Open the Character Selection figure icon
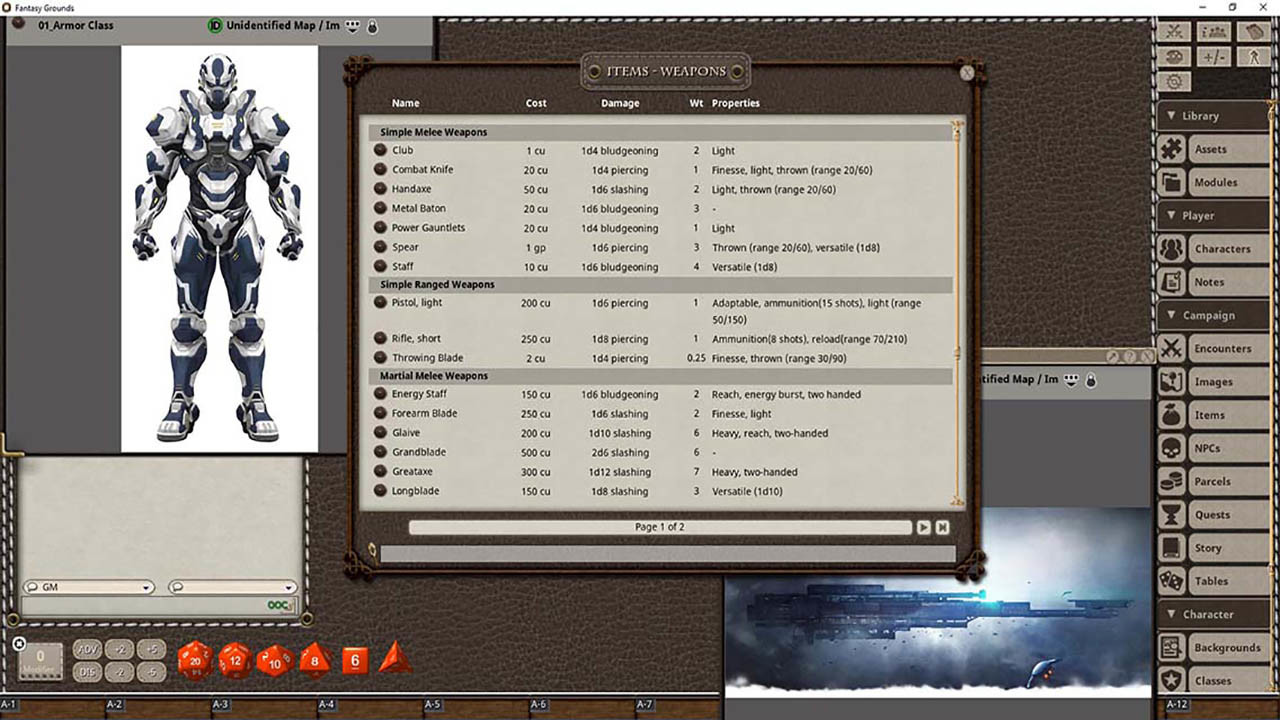This screenshot has width=1280, height=720. coord(1253,56)
